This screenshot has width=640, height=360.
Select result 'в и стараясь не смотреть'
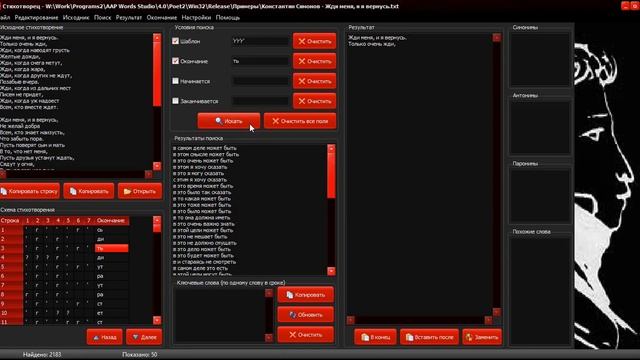204,262
